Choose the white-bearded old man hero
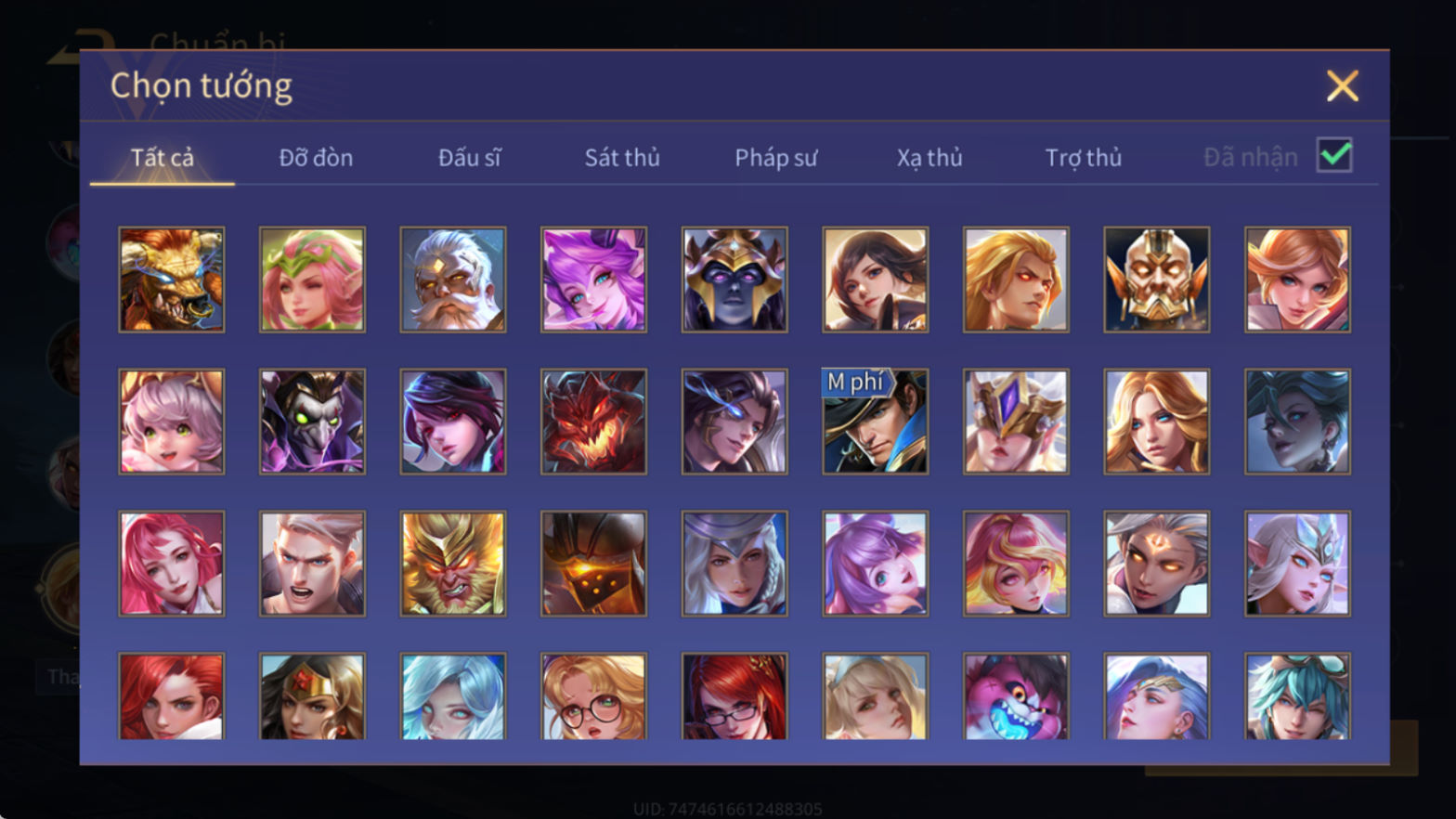Screen dimensions: 1456x819 453,279
